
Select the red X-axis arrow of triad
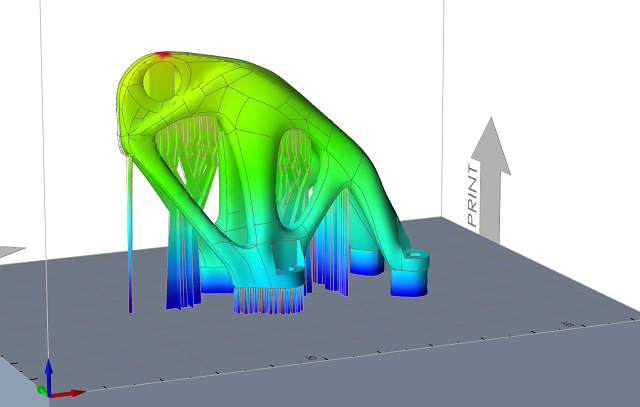(x=68, y=393)
